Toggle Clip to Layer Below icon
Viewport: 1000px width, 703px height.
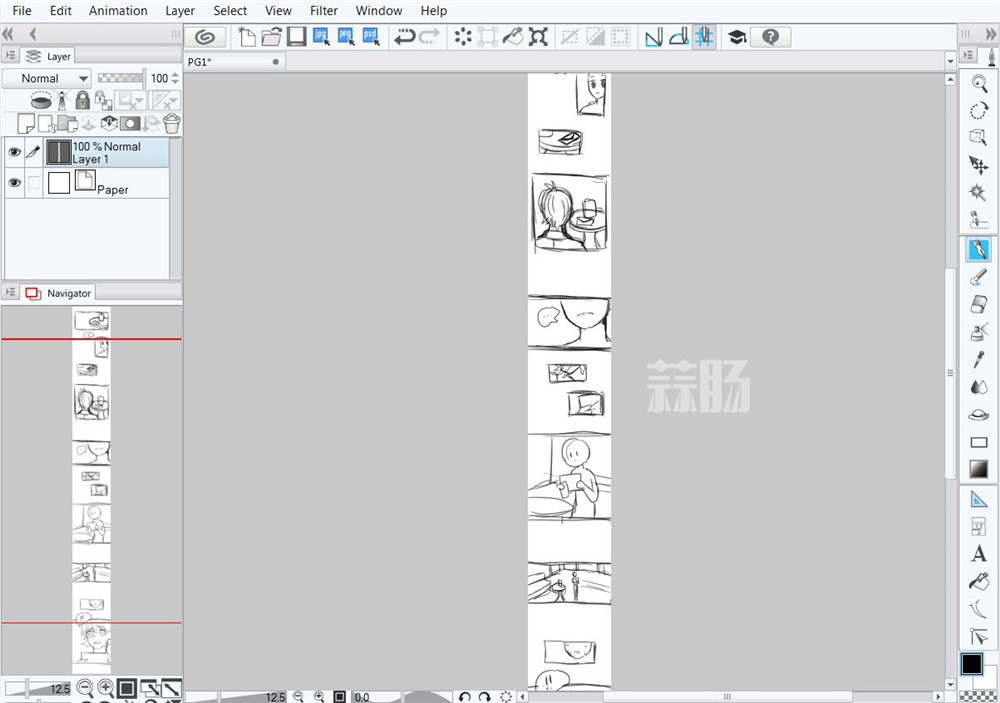click(41, 100)
